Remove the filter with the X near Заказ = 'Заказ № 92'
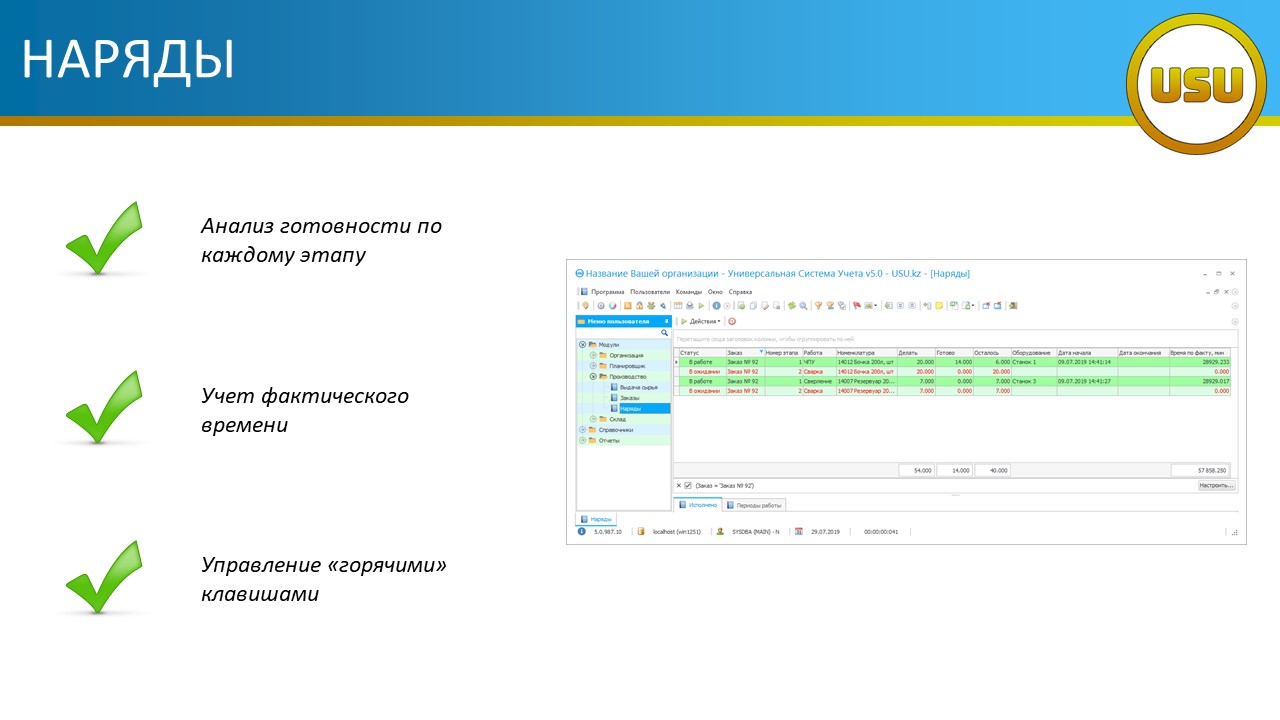The image size is (1280, 720). (x=679, y=485)
